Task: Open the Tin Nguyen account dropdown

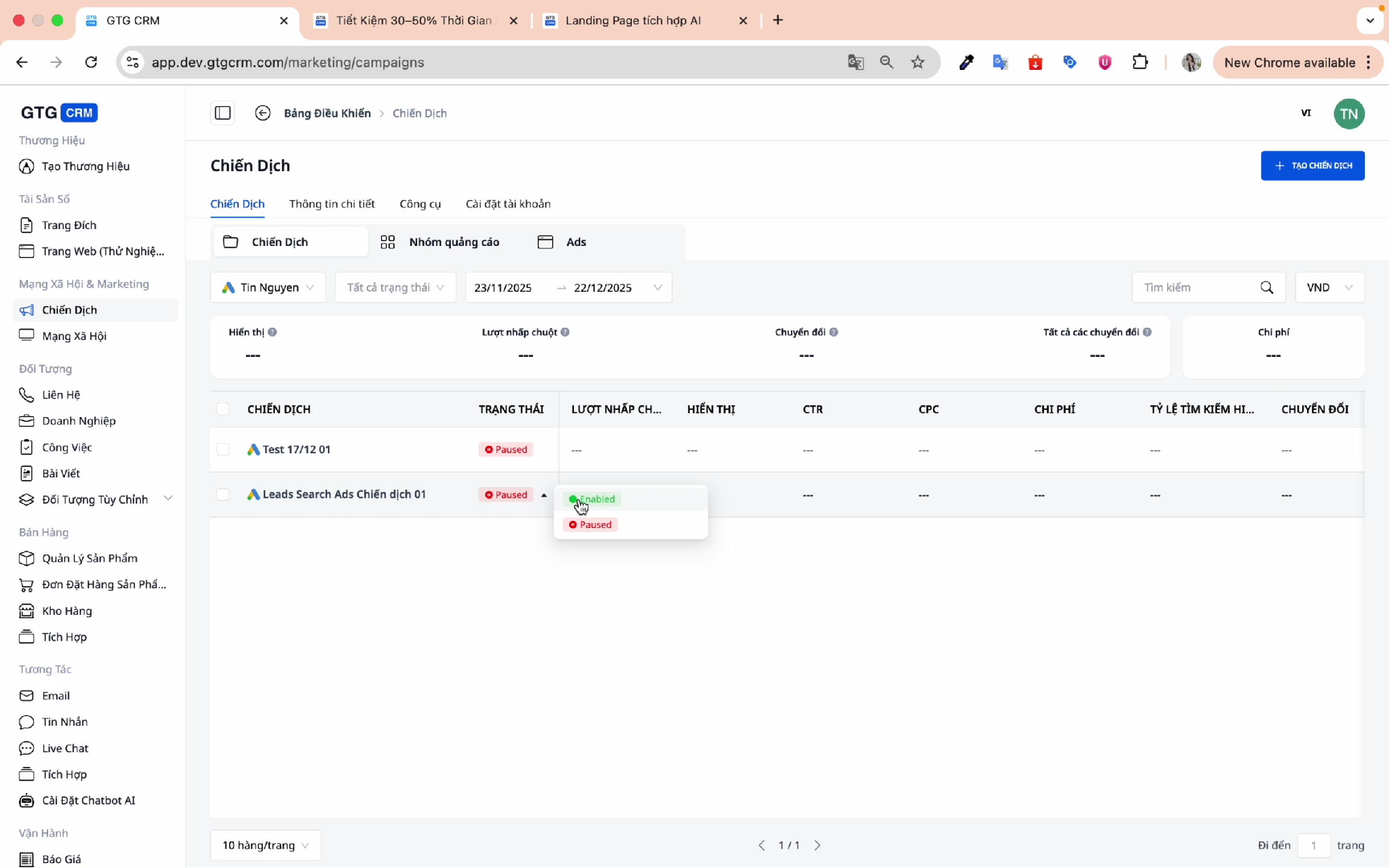Action: [x=268, y=288]
